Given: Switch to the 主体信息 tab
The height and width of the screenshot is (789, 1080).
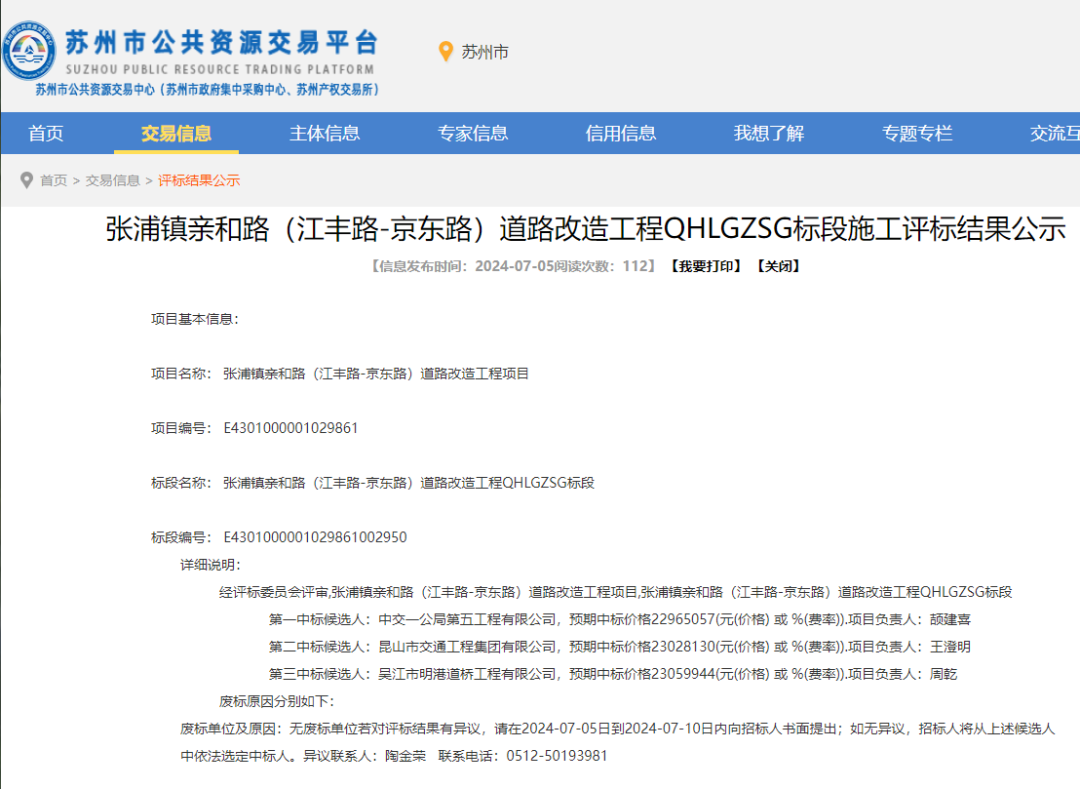Looking at the screenshot, I should pos(325,134).
